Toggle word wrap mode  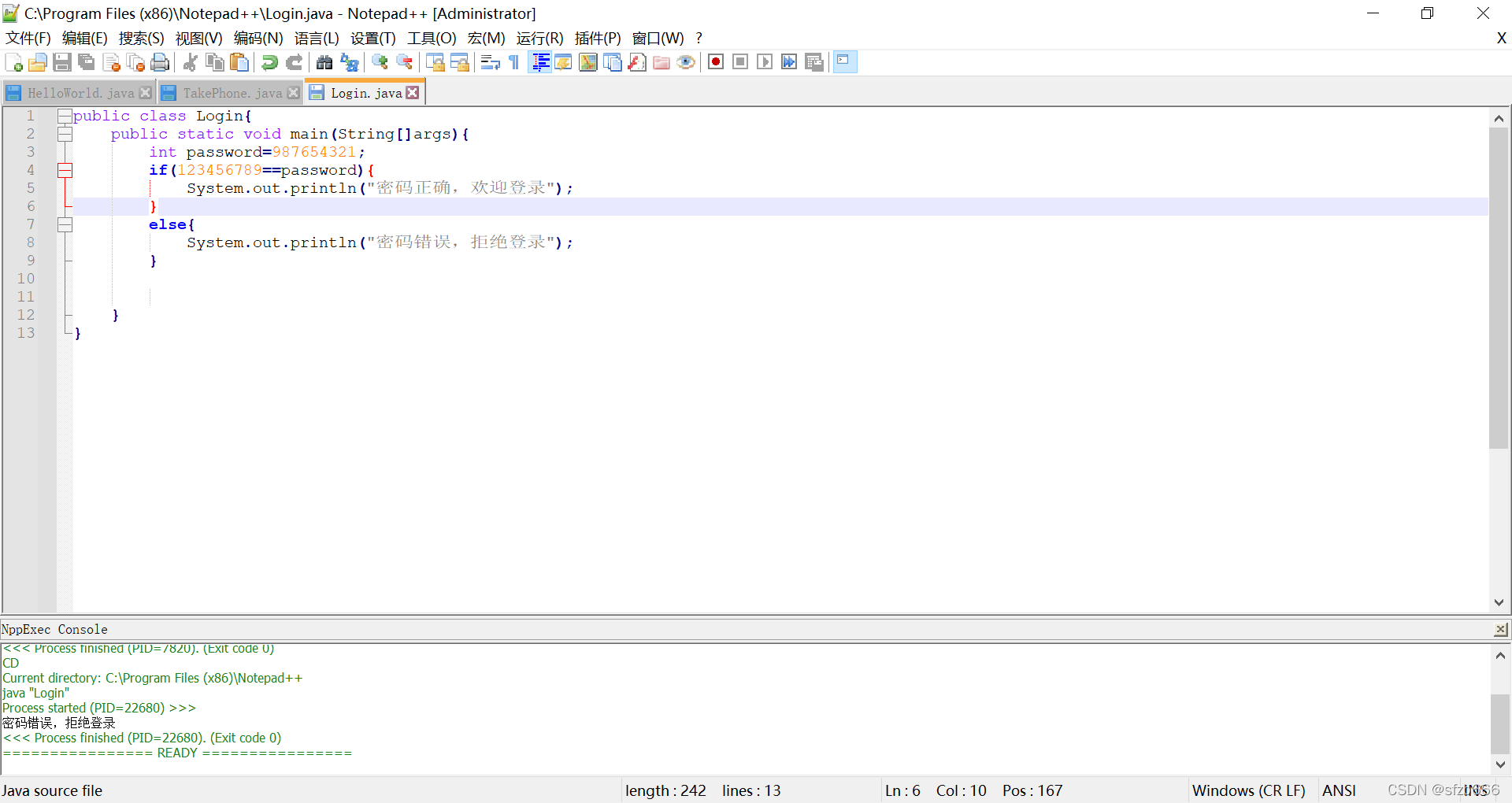(490, 62)
